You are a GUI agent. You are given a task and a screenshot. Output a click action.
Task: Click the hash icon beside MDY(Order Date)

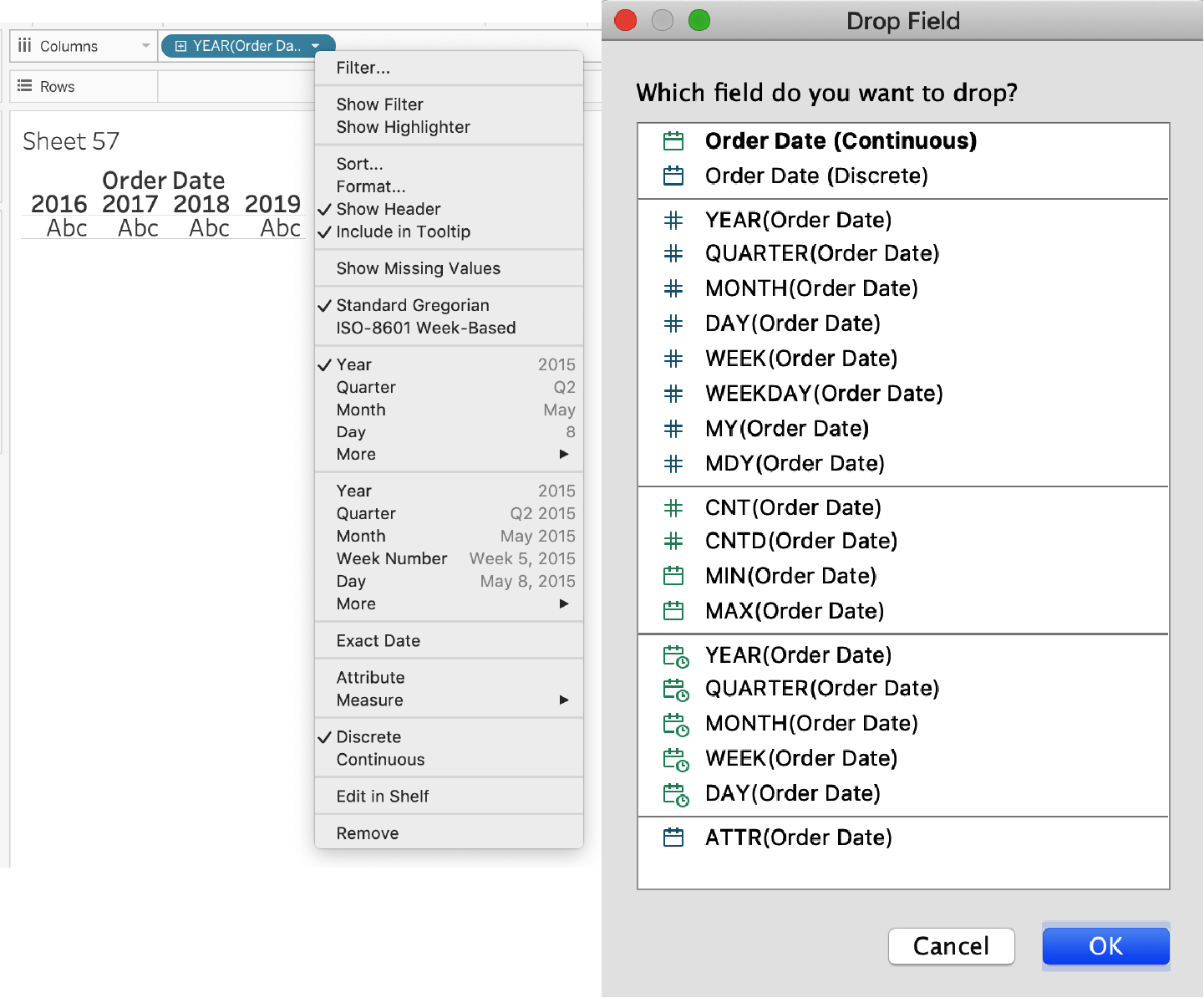(673, 464)
